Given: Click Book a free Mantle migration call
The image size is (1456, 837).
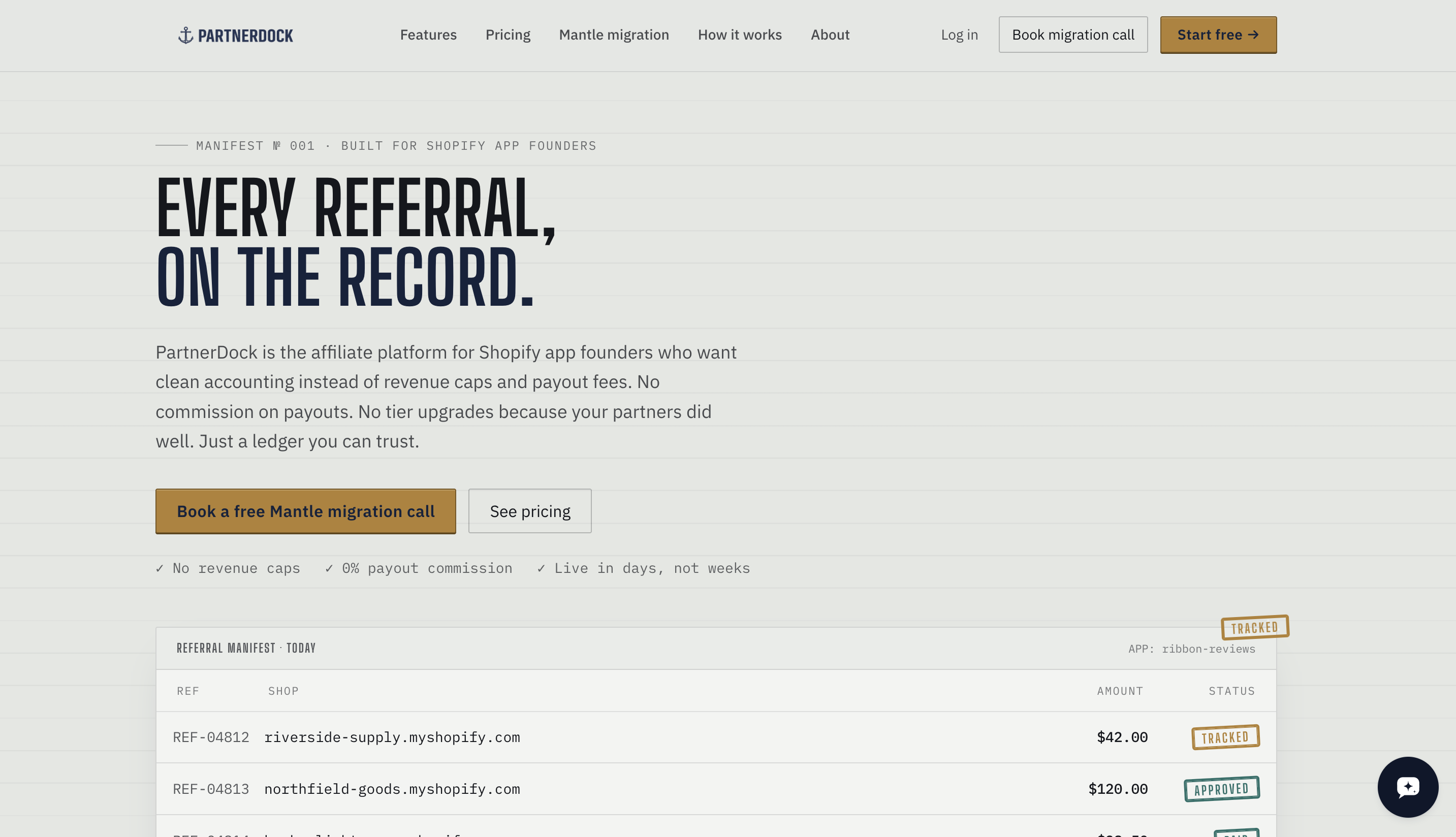Looking at the screenshot, I should point(305,511).
